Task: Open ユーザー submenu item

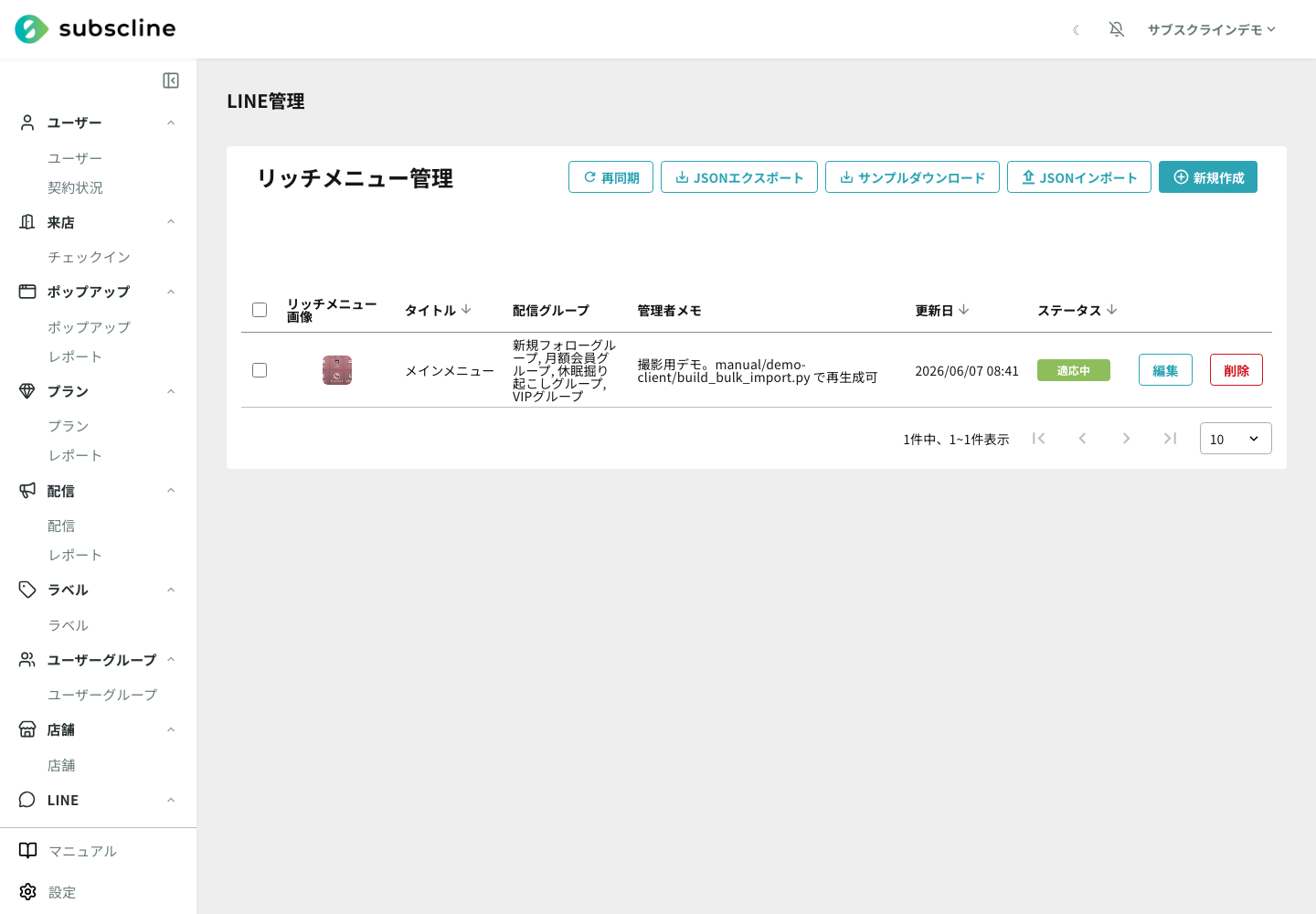Action: 75,158
